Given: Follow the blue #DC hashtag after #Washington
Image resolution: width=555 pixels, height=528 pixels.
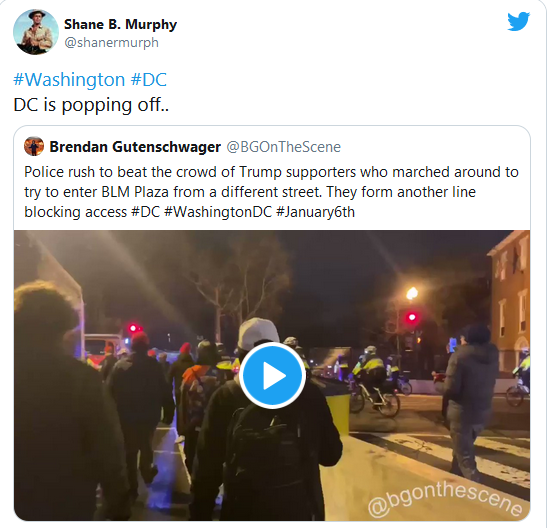Looking at the screenshot, I should (x=149, y=79).
